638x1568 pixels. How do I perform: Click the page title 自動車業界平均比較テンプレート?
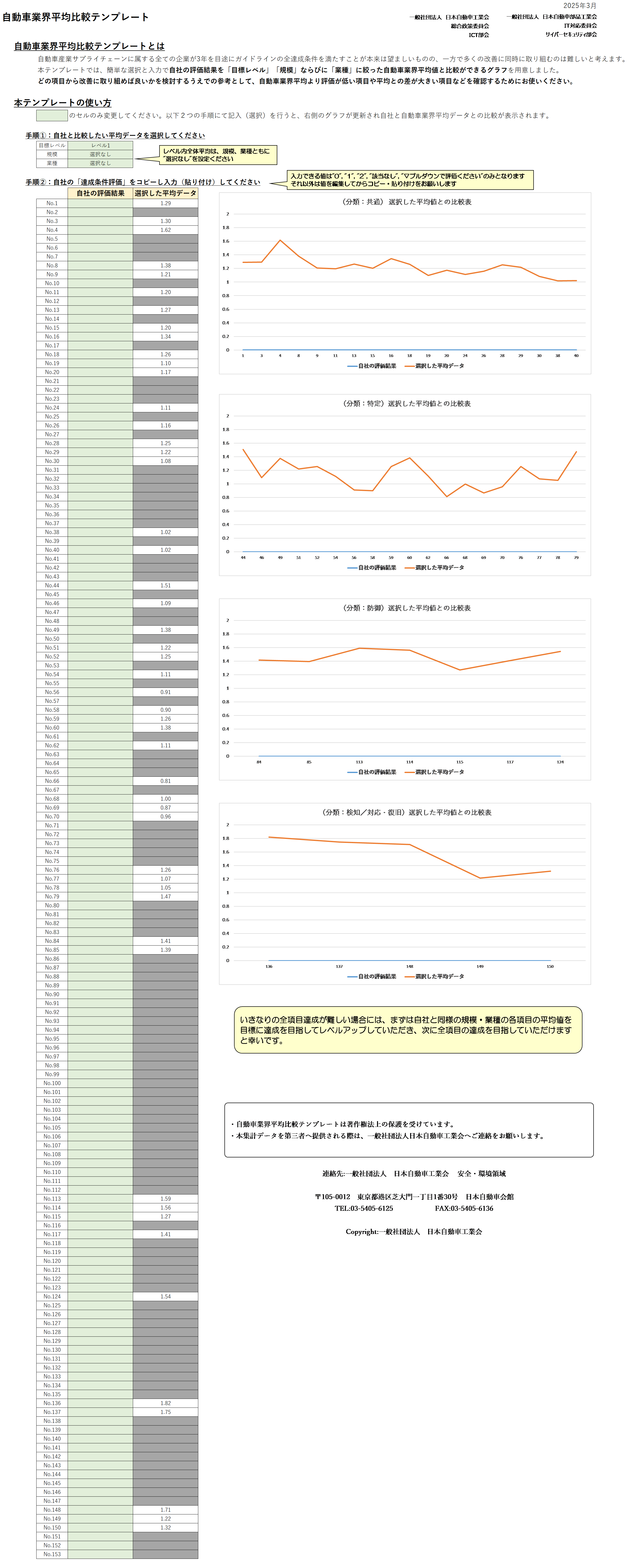[76, 17]
